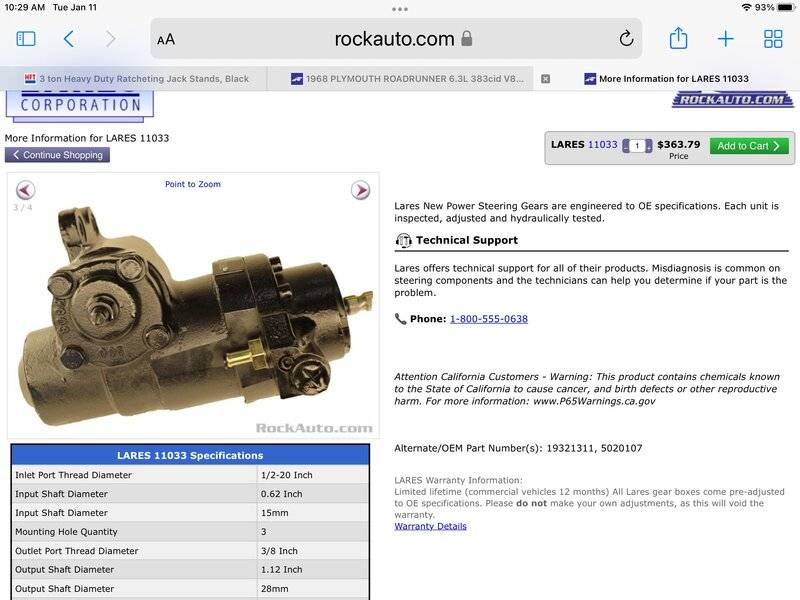Tap the 1-800-555-0638 phone link
The height and width of the screenshot is (600, 800).
click(488, 319)
